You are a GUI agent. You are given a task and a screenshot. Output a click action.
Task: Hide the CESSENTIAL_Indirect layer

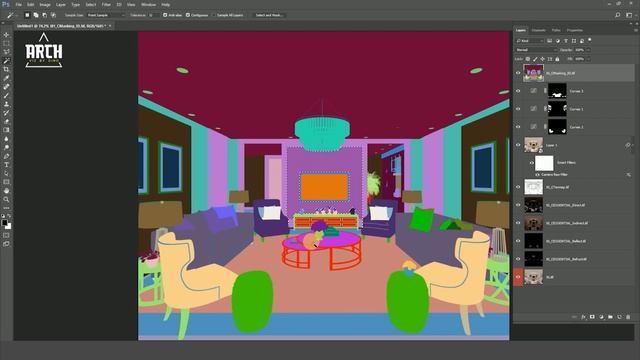[x=518, y=223]
